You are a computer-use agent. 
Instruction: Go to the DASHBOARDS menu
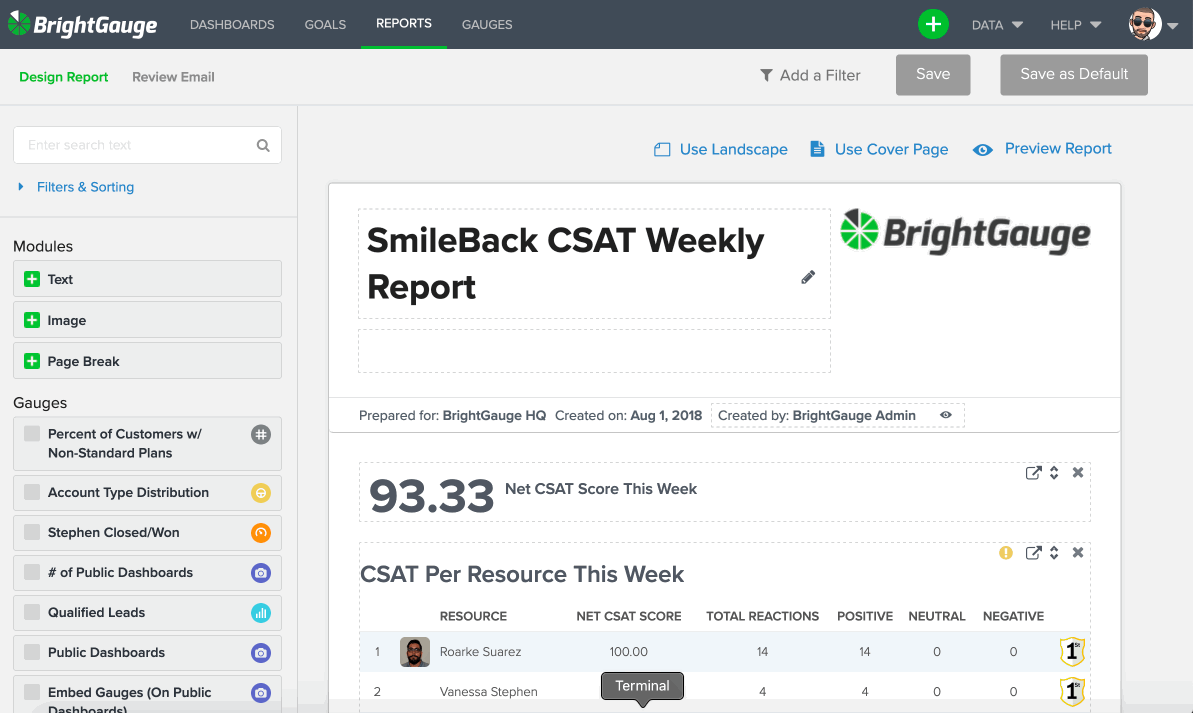tap(232, 24)
